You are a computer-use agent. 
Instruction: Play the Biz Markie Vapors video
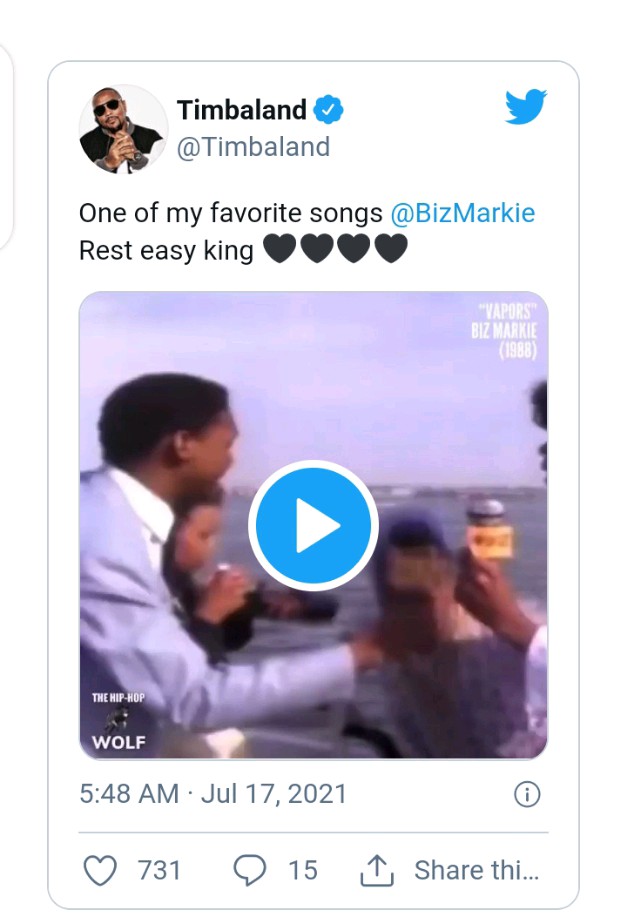314,525
